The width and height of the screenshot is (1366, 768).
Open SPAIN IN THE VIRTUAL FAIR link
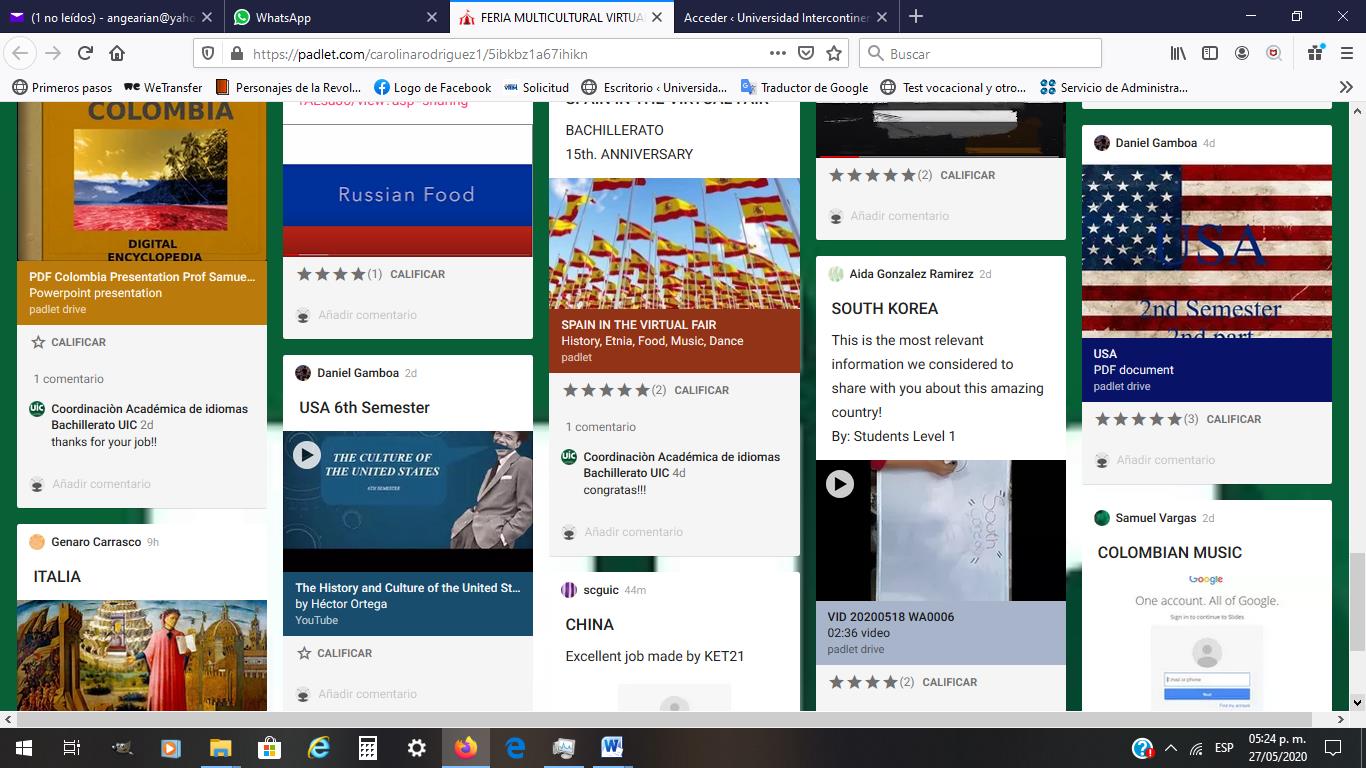pos(674,340)
